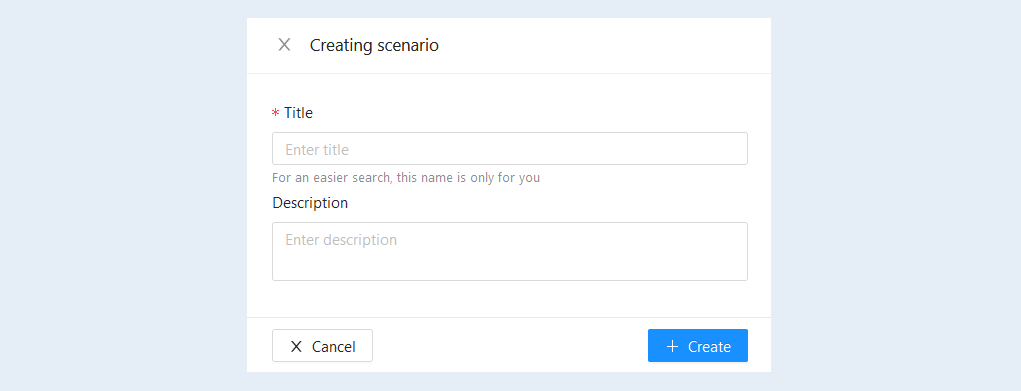The width and height of the screenshot is (1021, 391).
Task: Focus the Enter description text area
Action: (x=509, y=252)
